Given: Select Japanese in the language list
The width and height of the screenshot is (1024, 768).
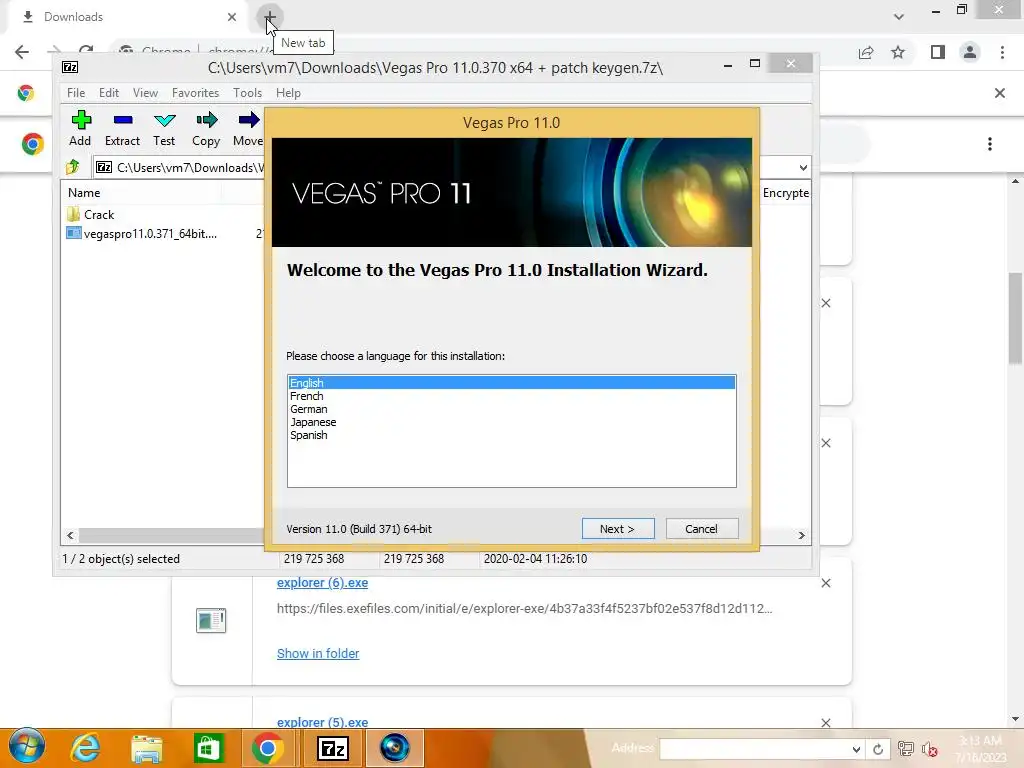Looking at the screenshot, I should pyautogui.click(x=511, y=422).
